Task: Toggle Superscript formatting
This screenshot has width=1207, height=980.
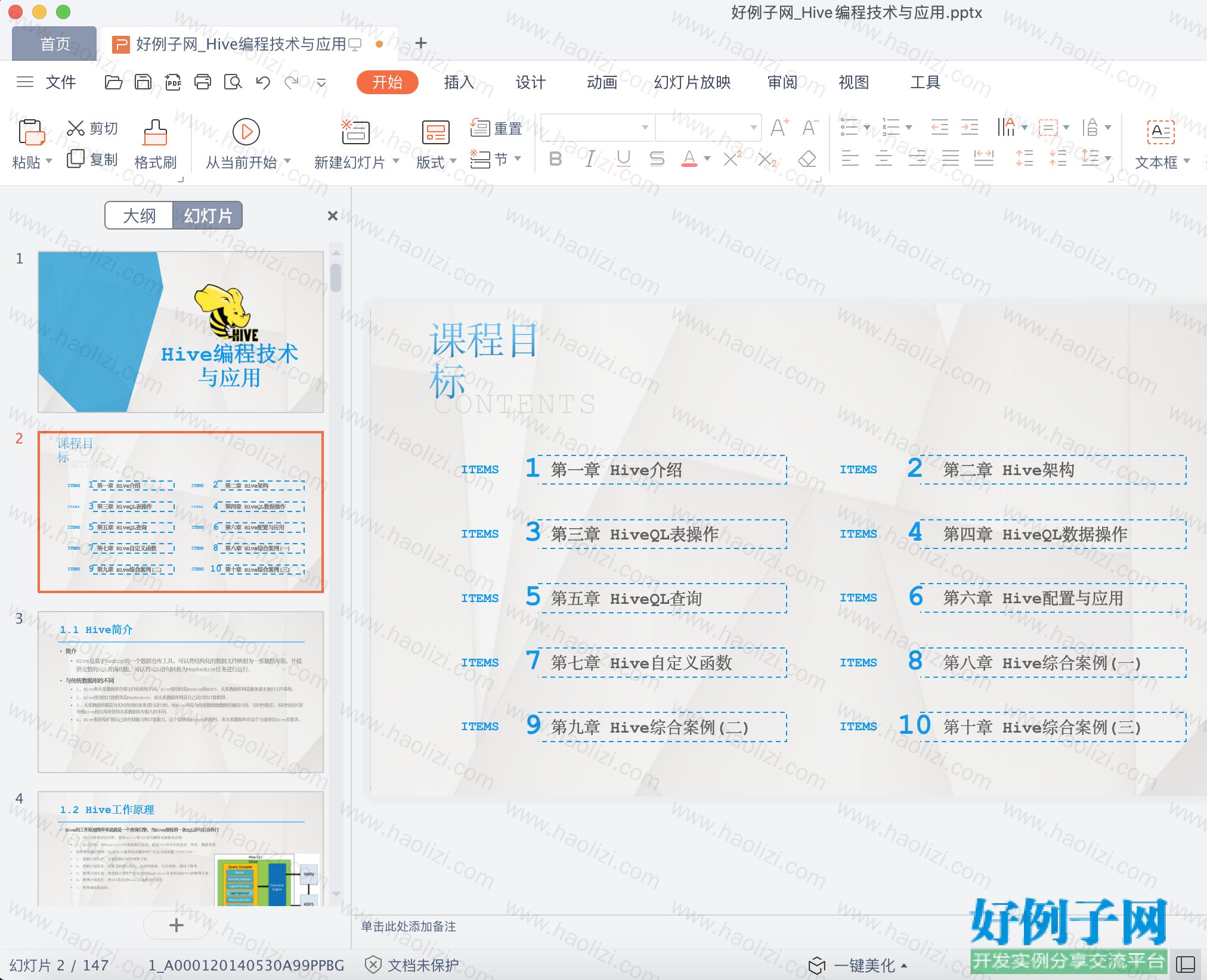Action: coord(732,159)
